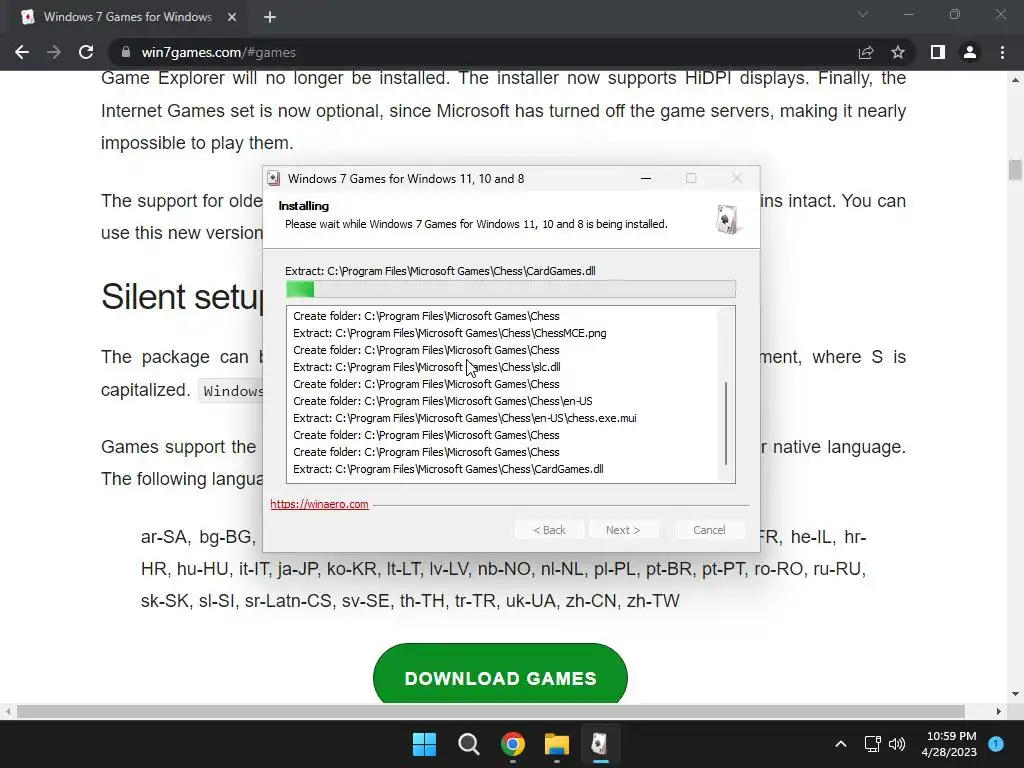The height and width of the screenshot is (768, 1024).
Task: Bookmark this page with the star icon
Action: 898,52
